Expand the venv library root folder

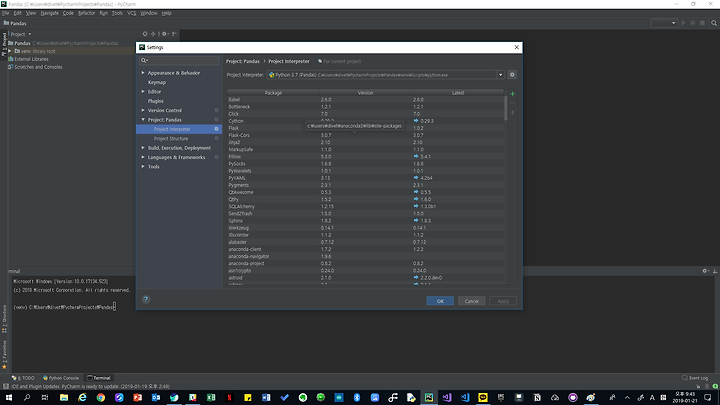point(10,51)
